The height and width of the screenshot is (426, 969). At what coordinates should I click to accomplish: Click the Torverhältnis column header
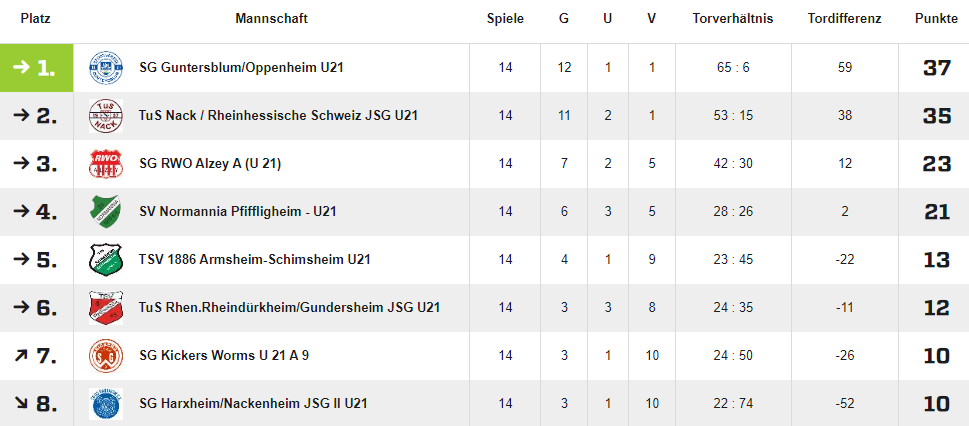click(x=732, y=19)
